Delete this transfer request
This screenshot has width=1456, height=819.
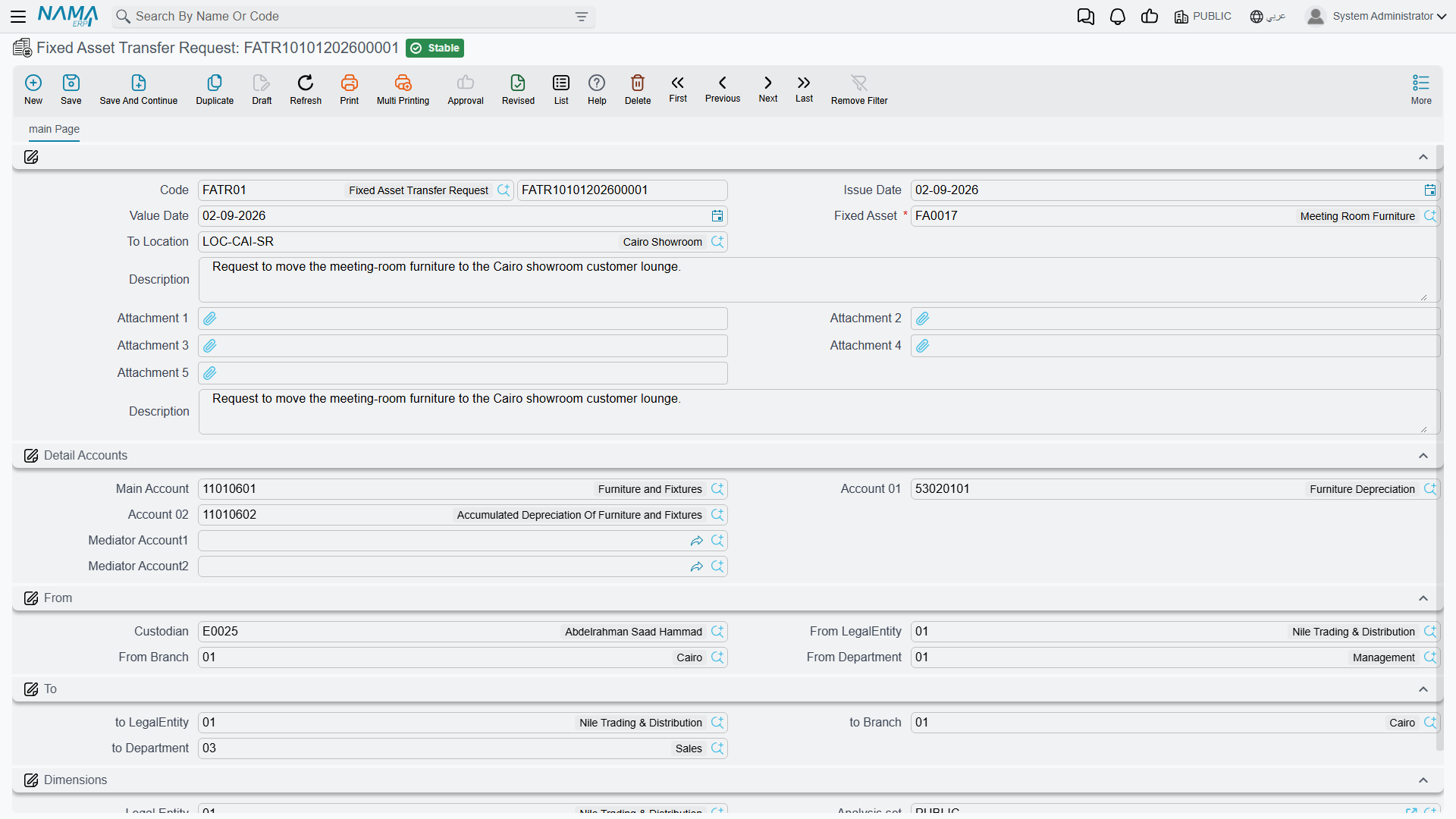(638, 89)
